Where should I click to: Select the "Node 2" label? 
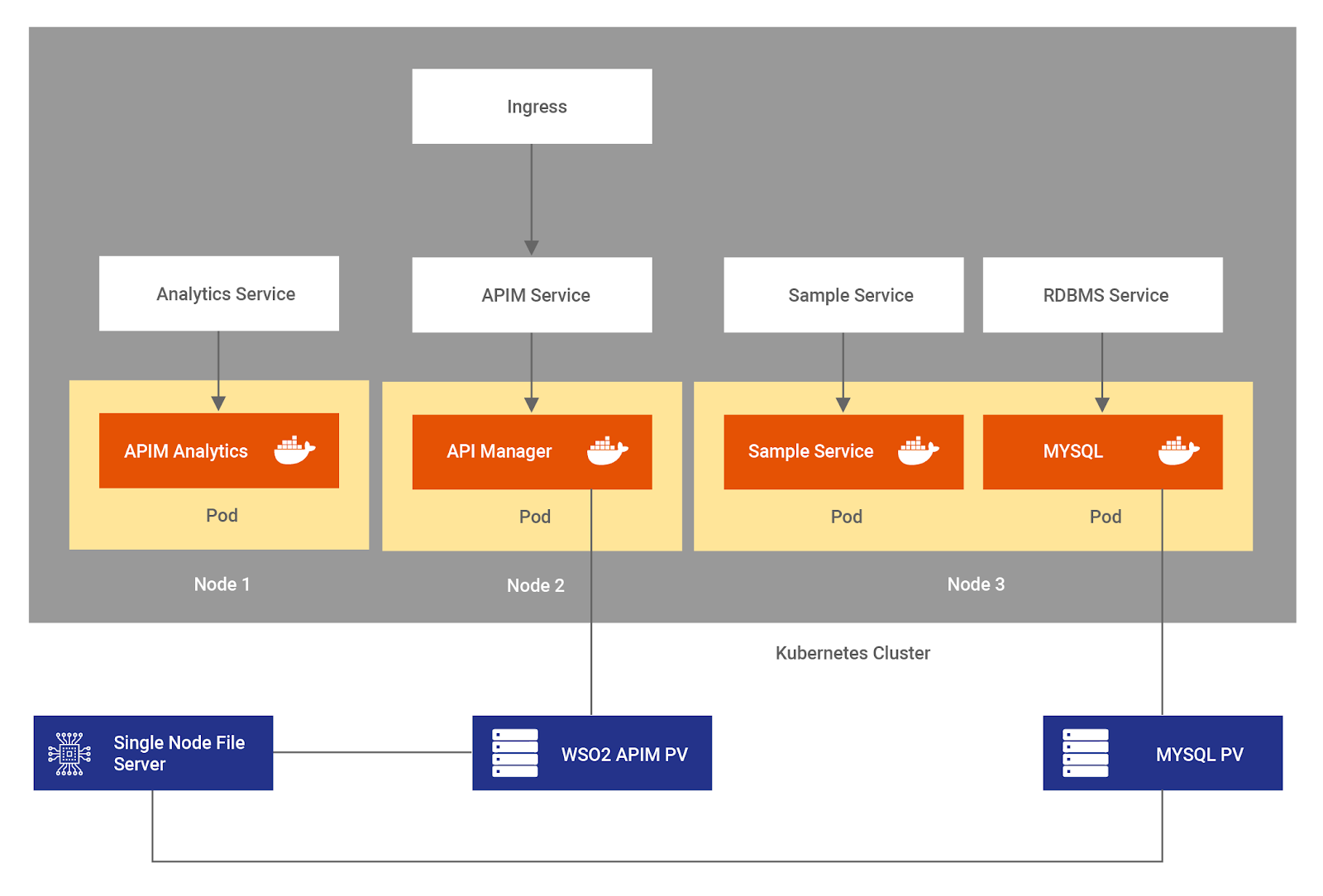coord(536,585)
